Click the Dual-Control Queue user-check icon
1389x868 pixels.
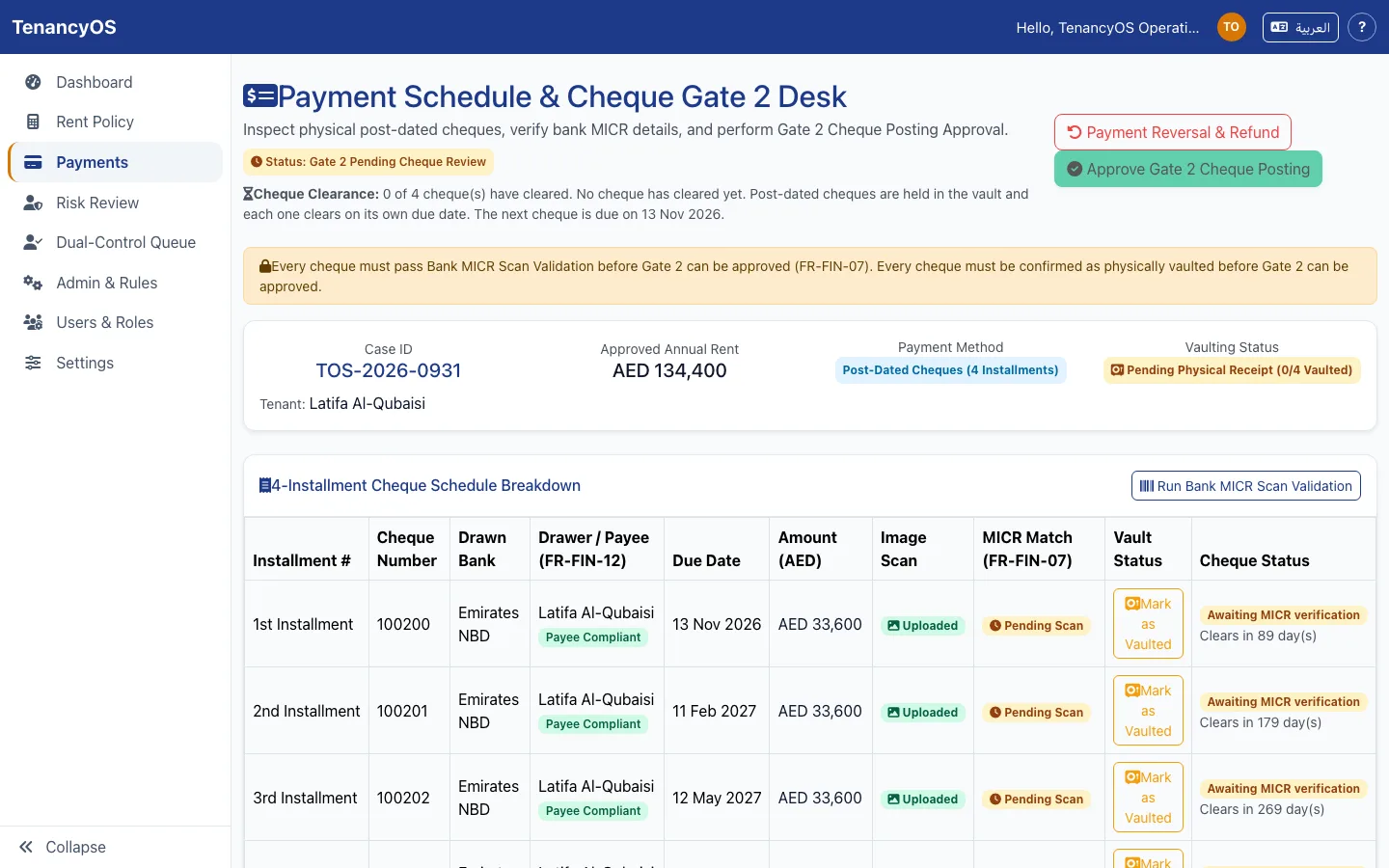(33, 242)
